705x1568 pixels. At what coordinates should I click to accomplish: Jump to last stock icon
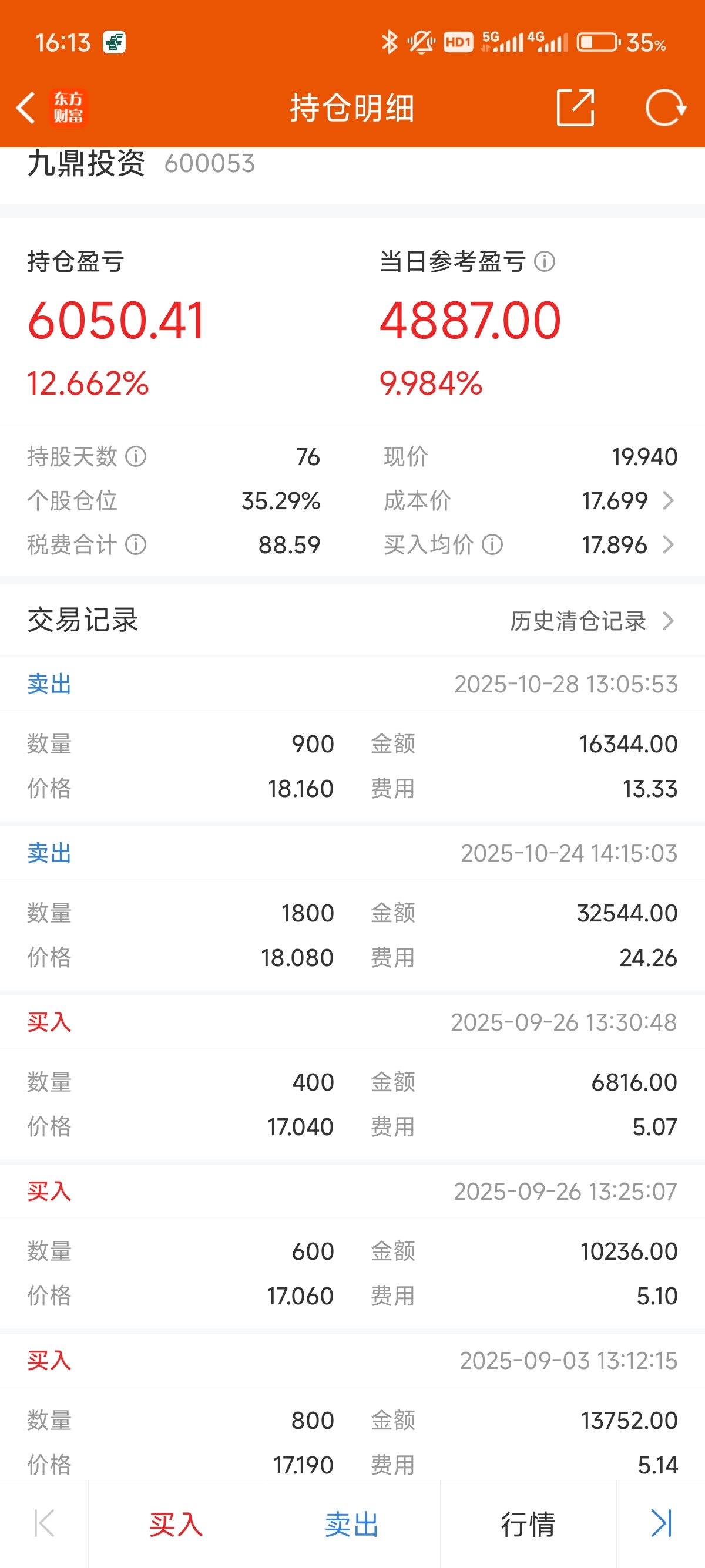tap(661, 1523)
